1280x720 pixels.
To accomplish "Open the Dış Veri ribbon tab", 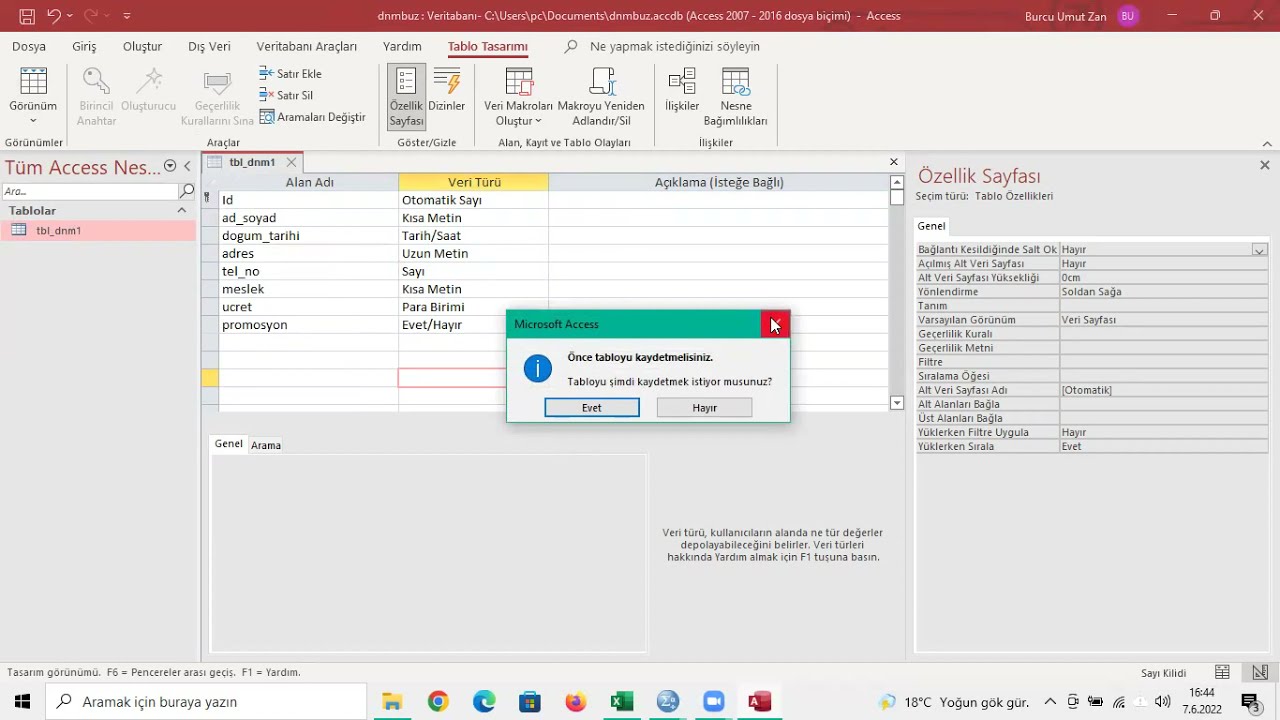I will [x=209, y=46].
